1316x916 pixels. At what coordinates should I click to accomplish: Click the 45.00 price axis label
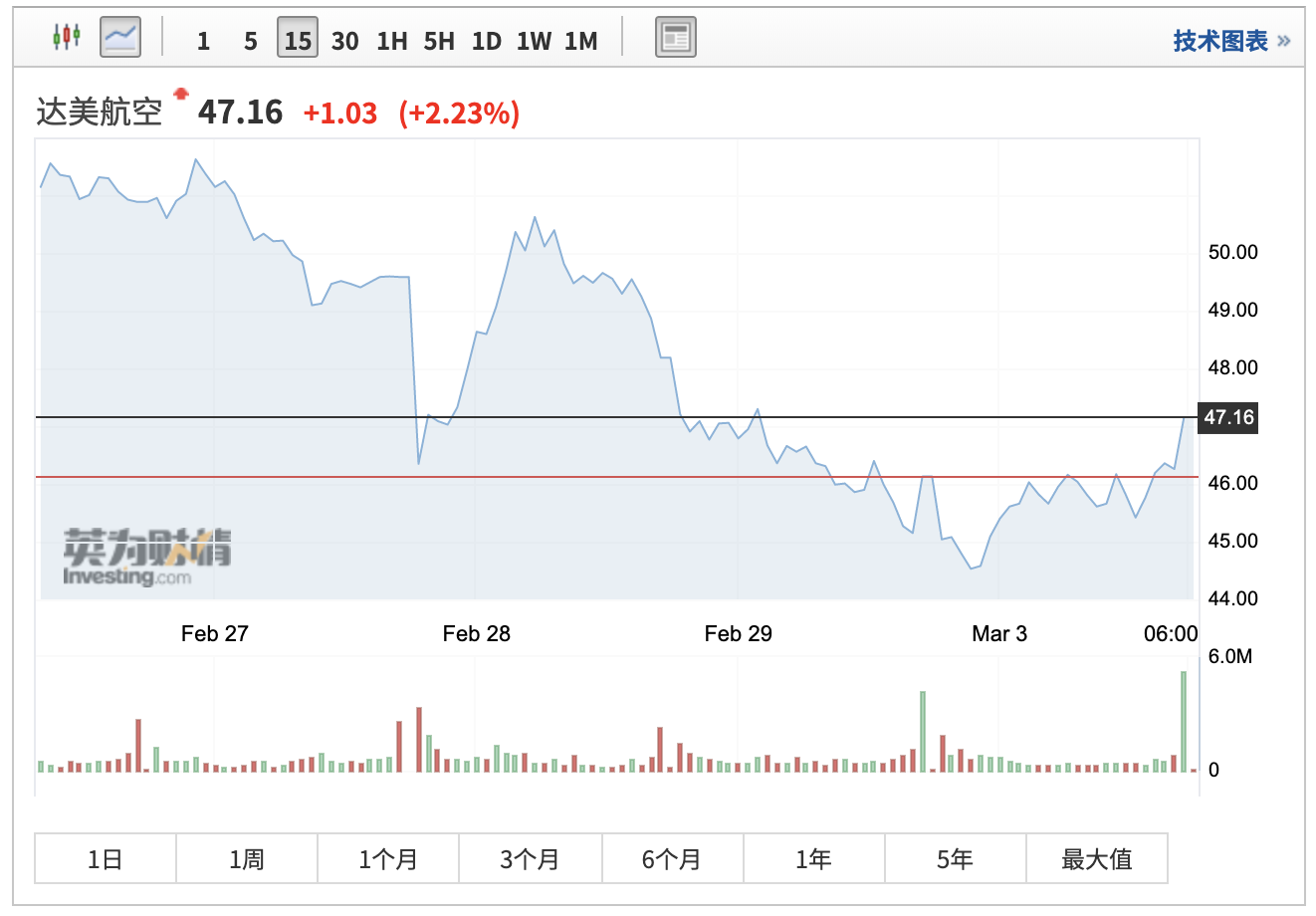(x=1233, y=542)
